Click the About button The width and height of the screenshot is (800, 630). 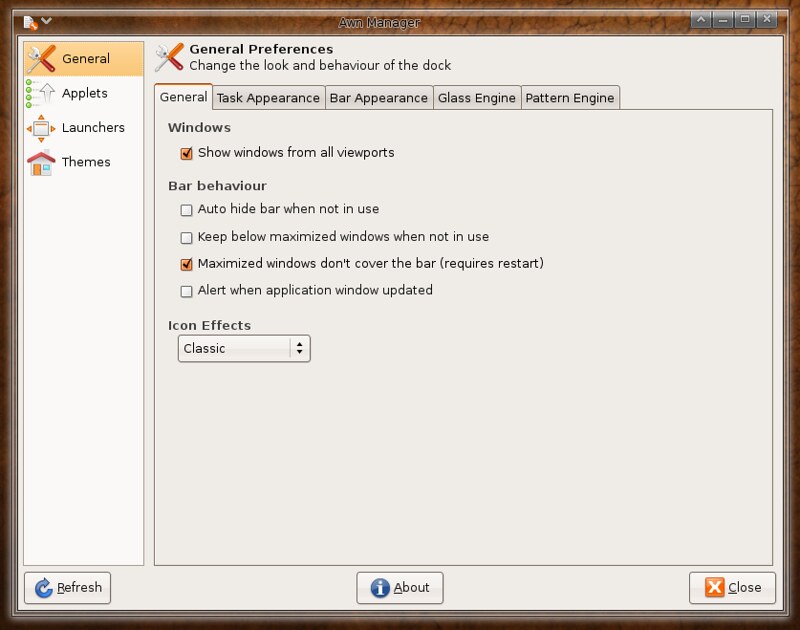coord(400,588)
